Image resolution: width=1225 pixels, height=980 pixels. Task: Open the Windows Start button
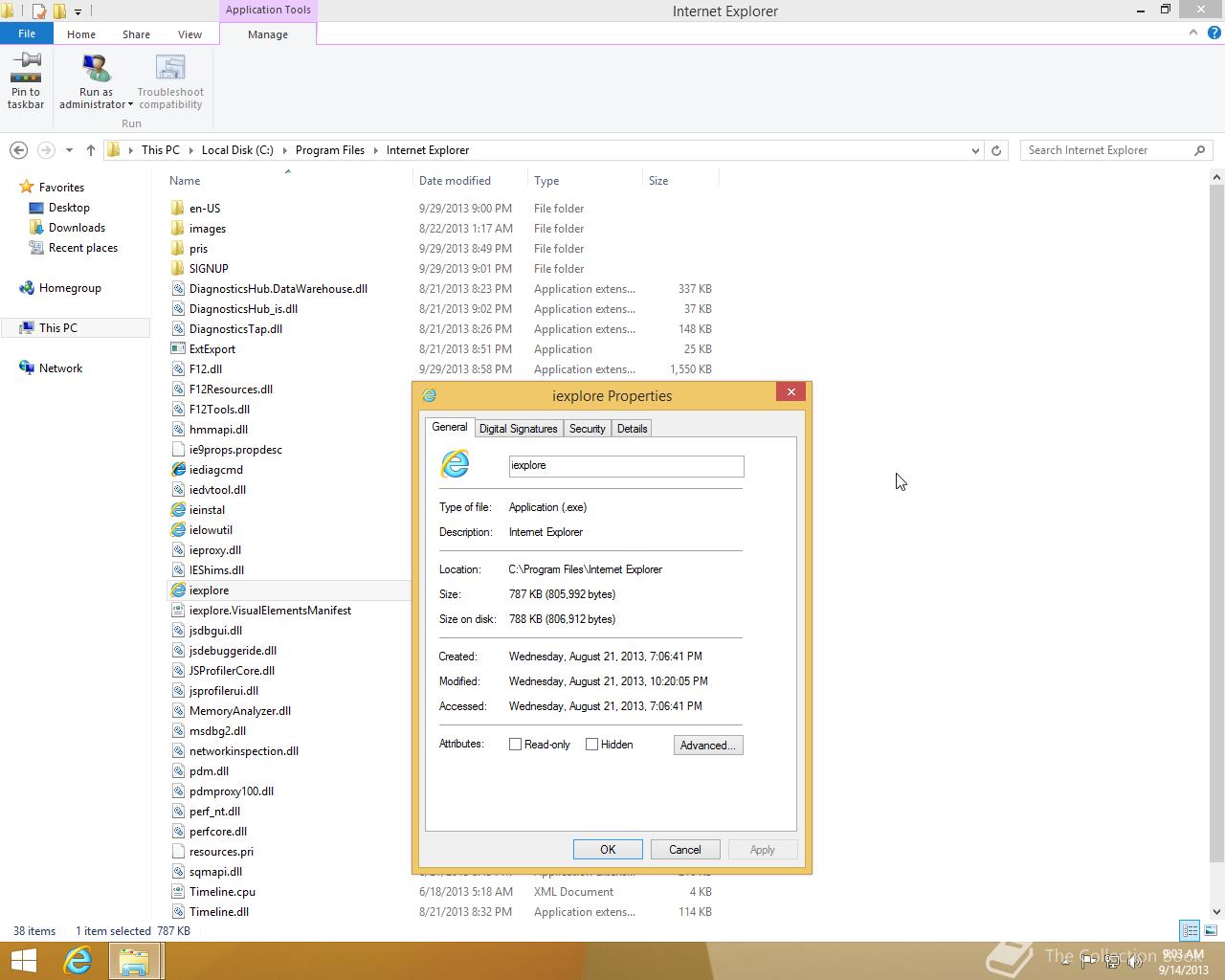(x=23, y=961)
